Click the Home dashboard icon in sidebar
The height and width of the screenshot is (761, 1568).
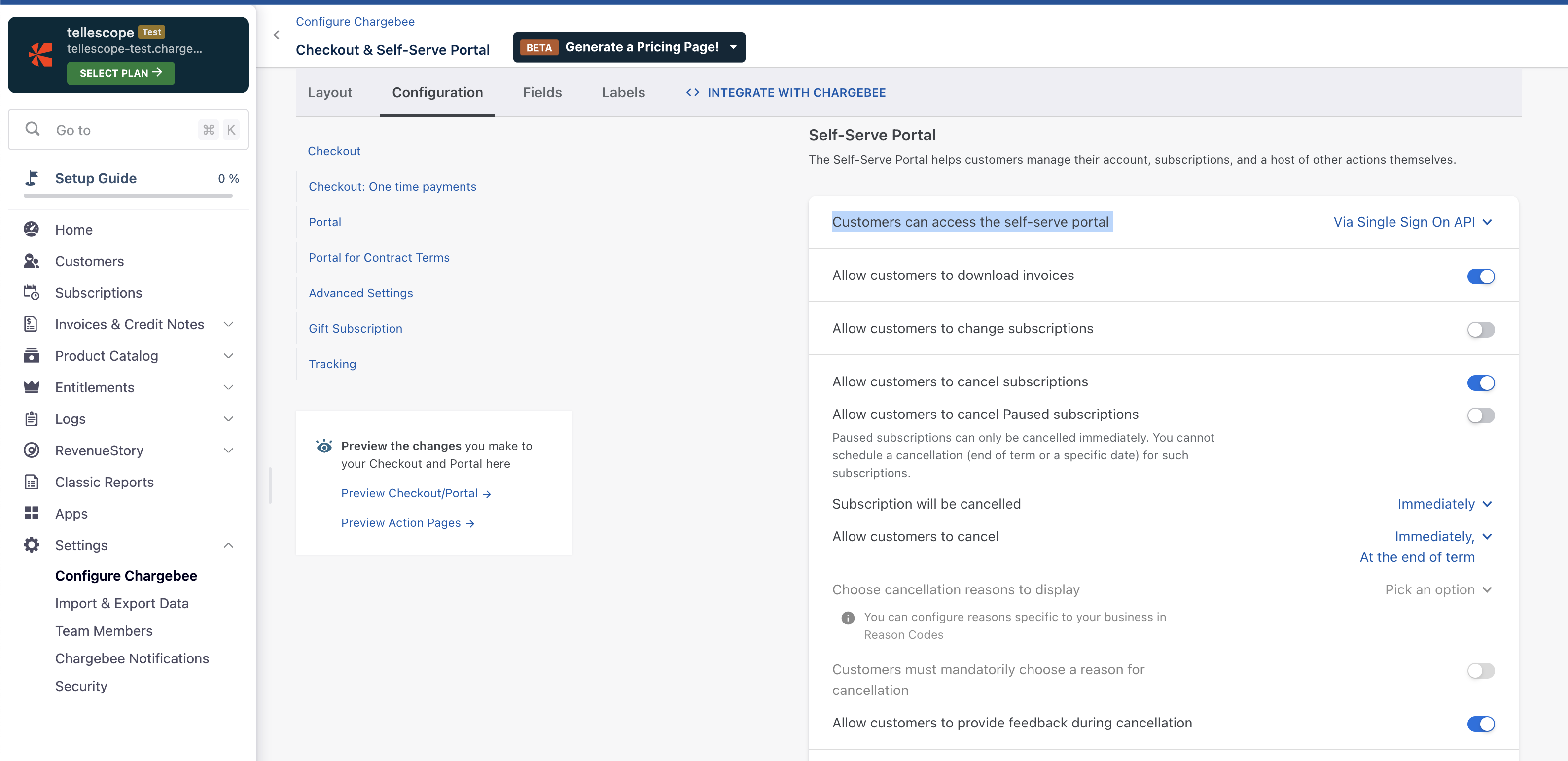coord(31,229)
